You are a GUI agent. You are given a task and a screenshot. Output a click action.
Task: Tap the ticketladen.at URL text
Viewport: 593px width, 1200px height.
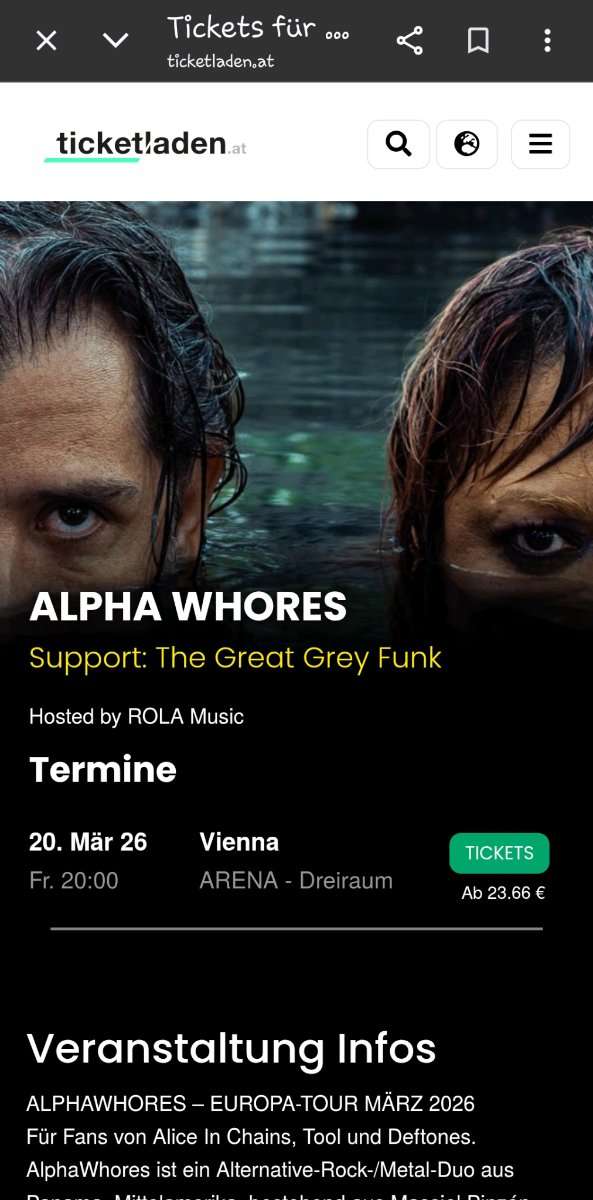[221, 61]
